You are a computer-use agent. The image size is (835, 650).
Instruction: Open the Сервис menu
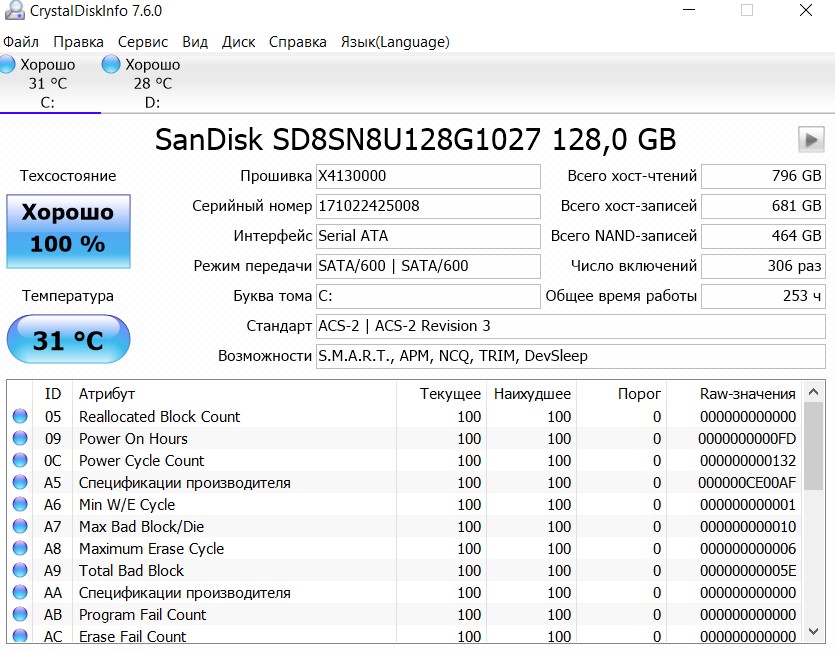pos(143,42)
